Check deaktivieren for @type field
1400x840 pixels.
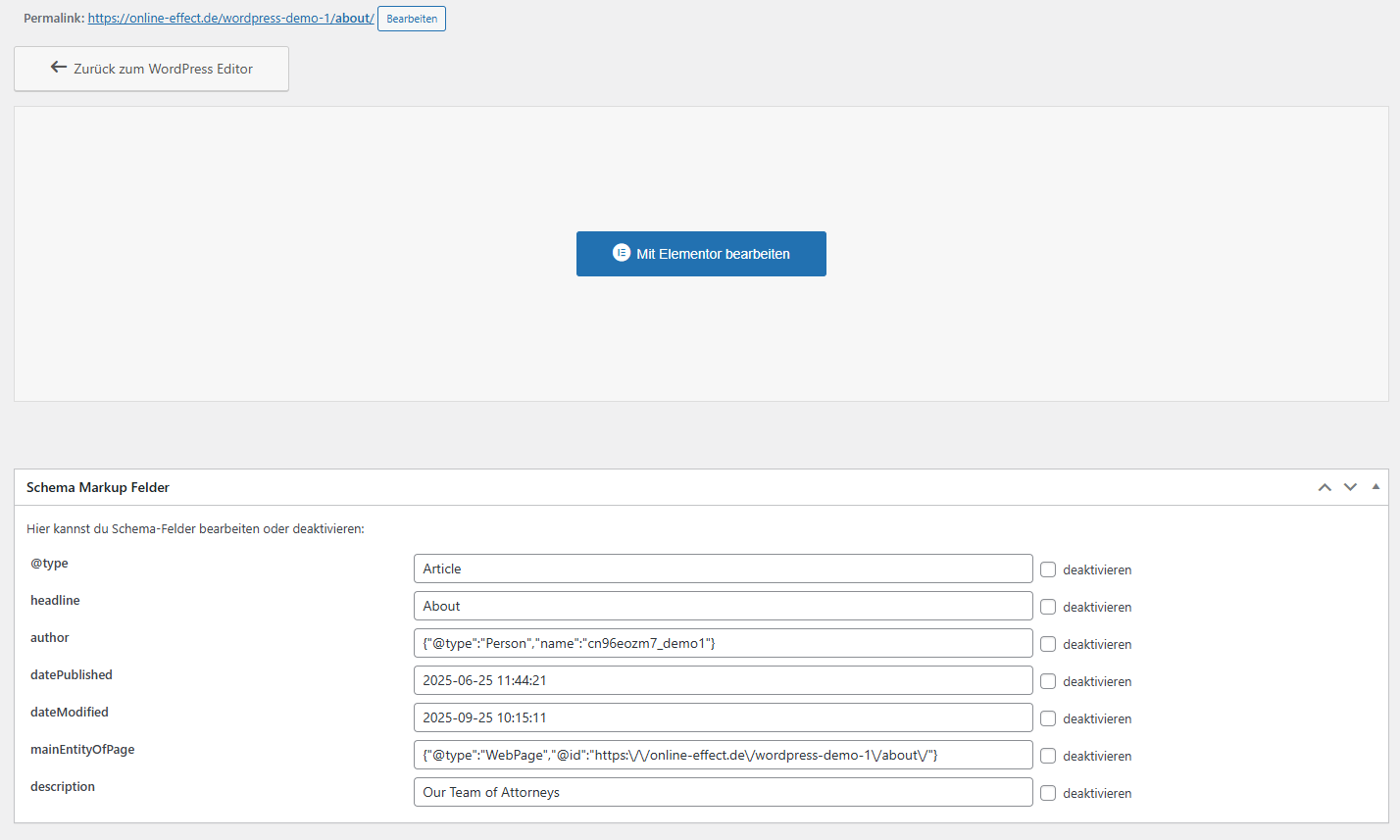point(1048,569)
